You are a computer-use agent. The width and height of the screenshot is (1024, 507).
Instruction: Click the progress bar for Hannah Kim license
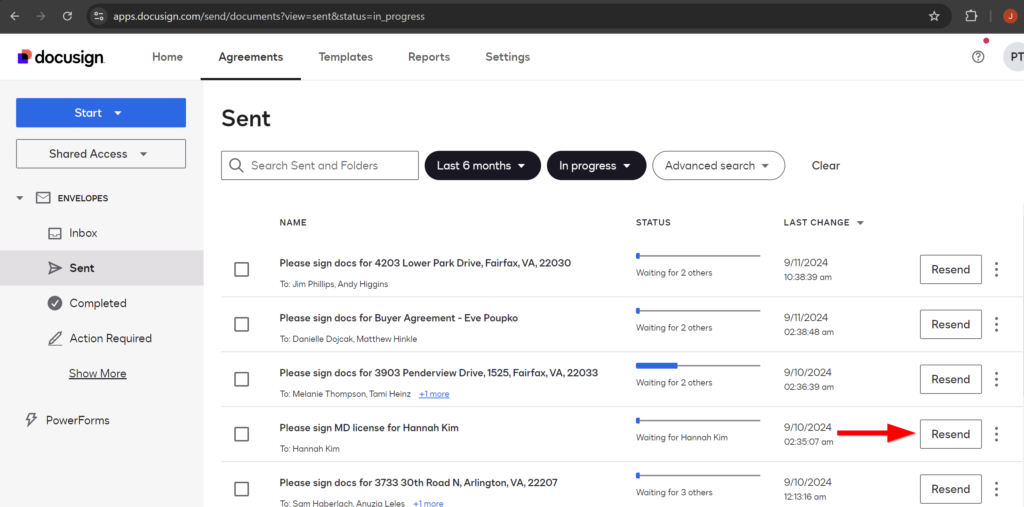click(x=698, y=420)
